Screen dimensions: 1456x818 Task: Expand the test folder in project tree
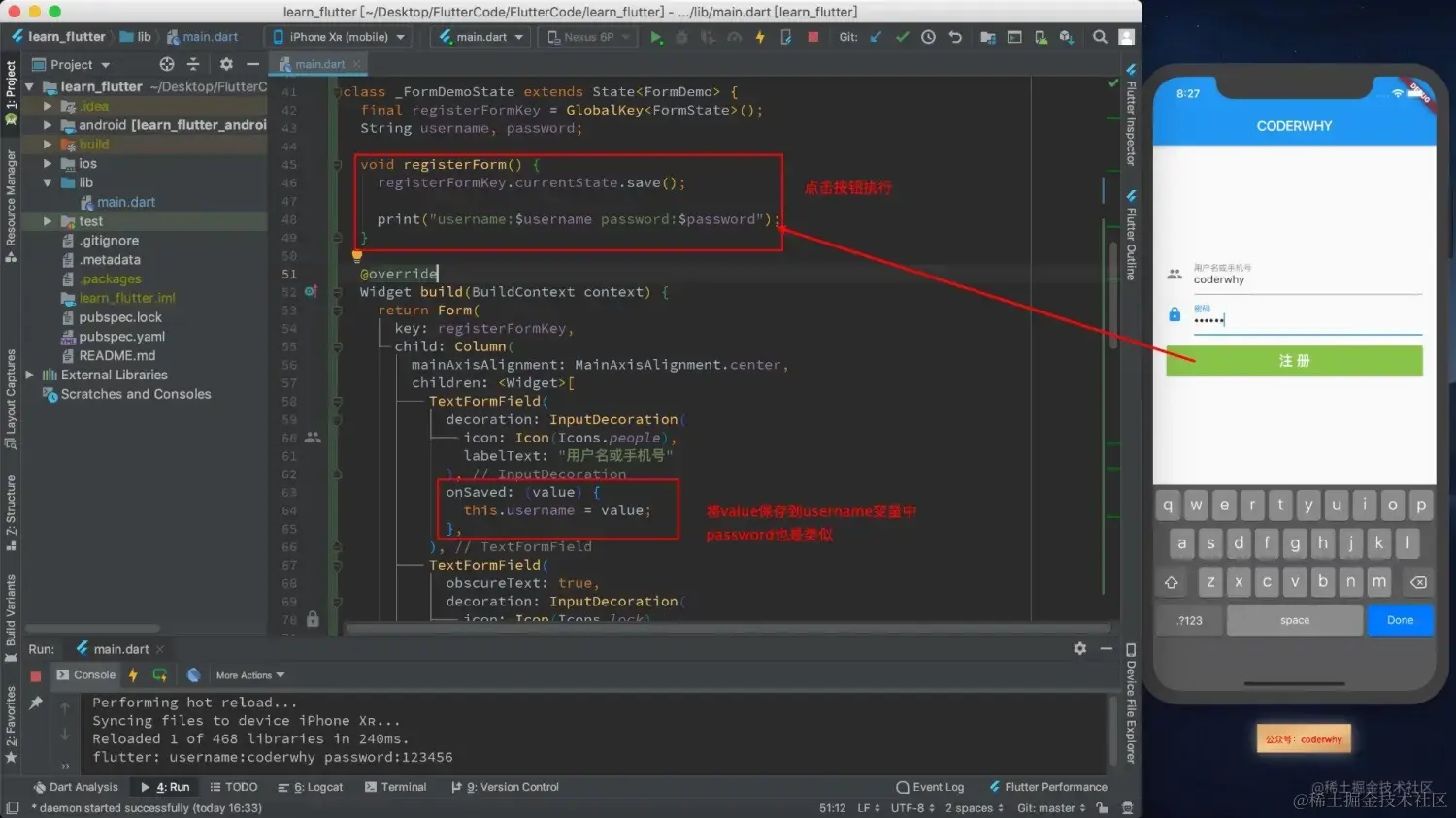pos(48,221)
